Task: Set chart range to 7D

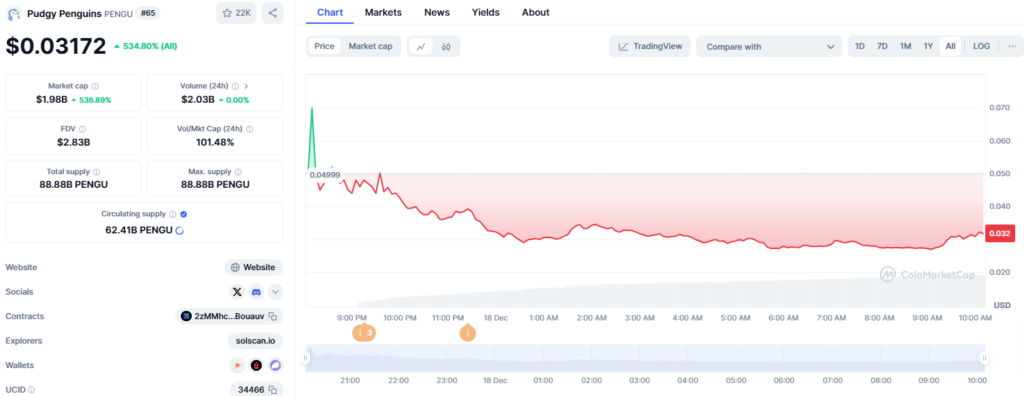Action: pyautogui.click(x=882, y=46)
